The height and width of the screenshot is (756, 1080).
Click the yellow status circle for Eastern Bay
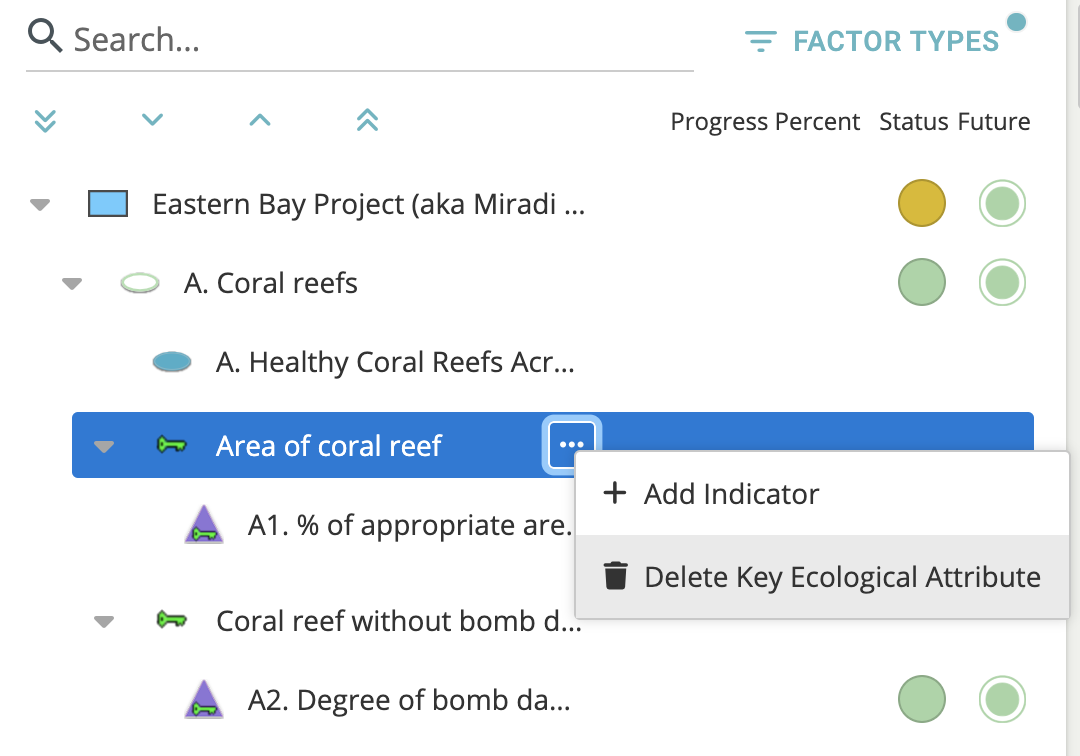click(x=921, y=204)
